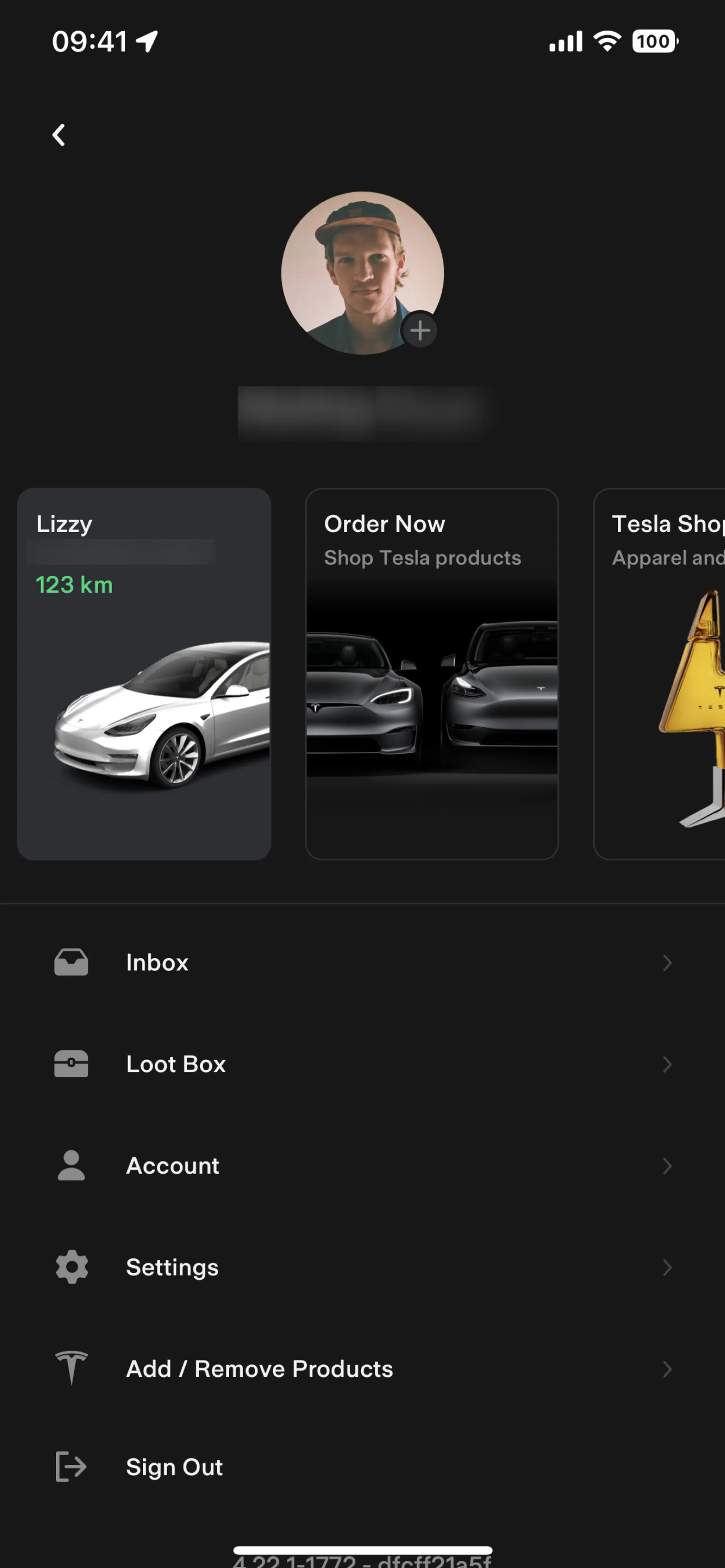
Task: Tap the Sign Out door icon
Action: tap(71, 1466)
